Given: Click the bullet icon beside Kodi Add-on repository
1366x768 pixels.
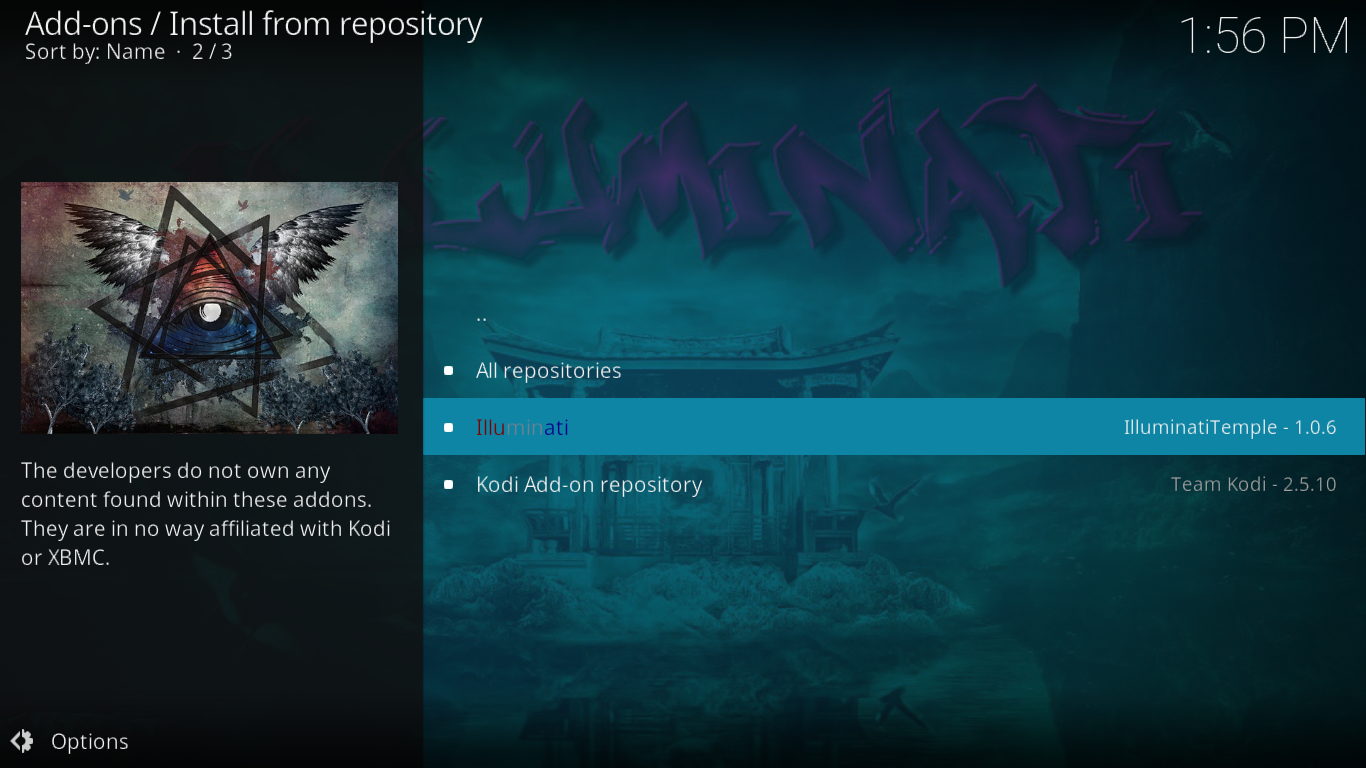Looking at the screenshot, I should tap(449, 485).
